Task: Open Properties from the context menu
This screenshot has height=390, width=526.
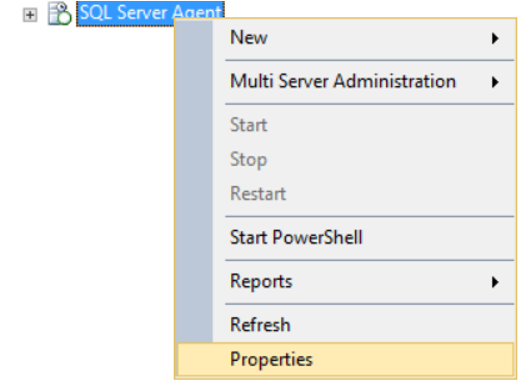Action: click(x=346, y=359)
